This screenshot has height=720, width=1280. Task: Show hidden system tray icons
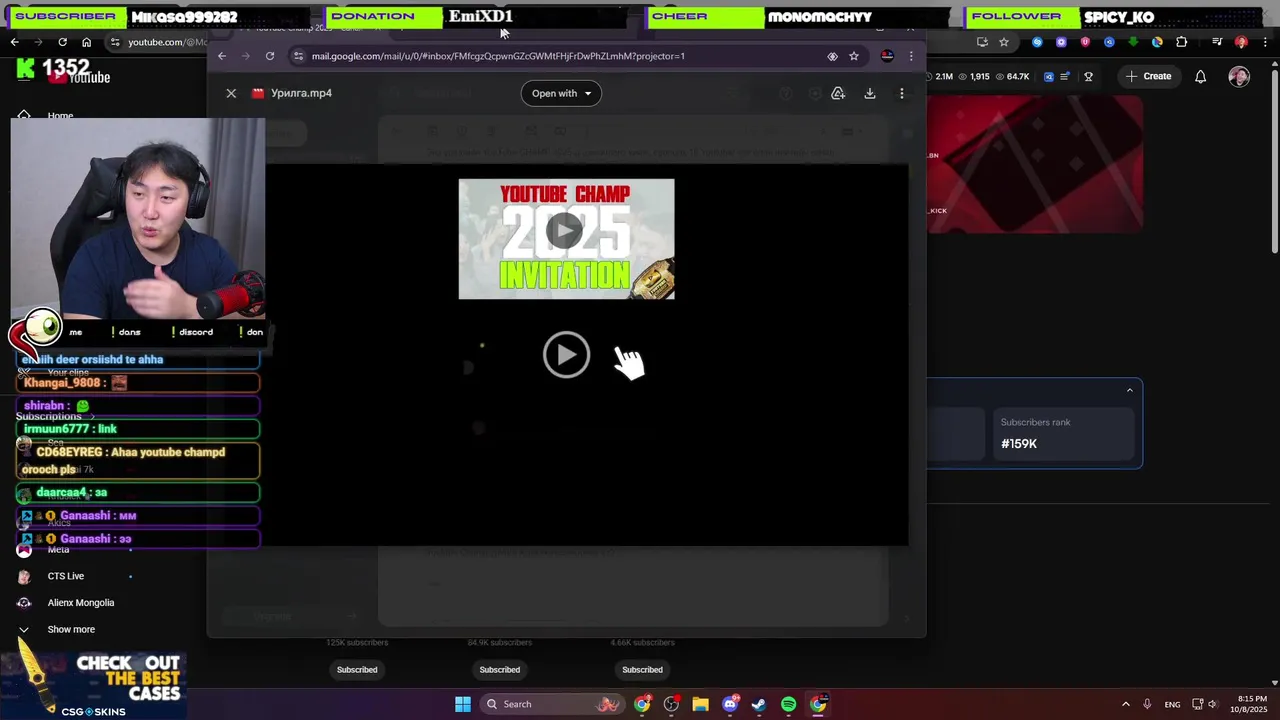tap(1125, 704)
